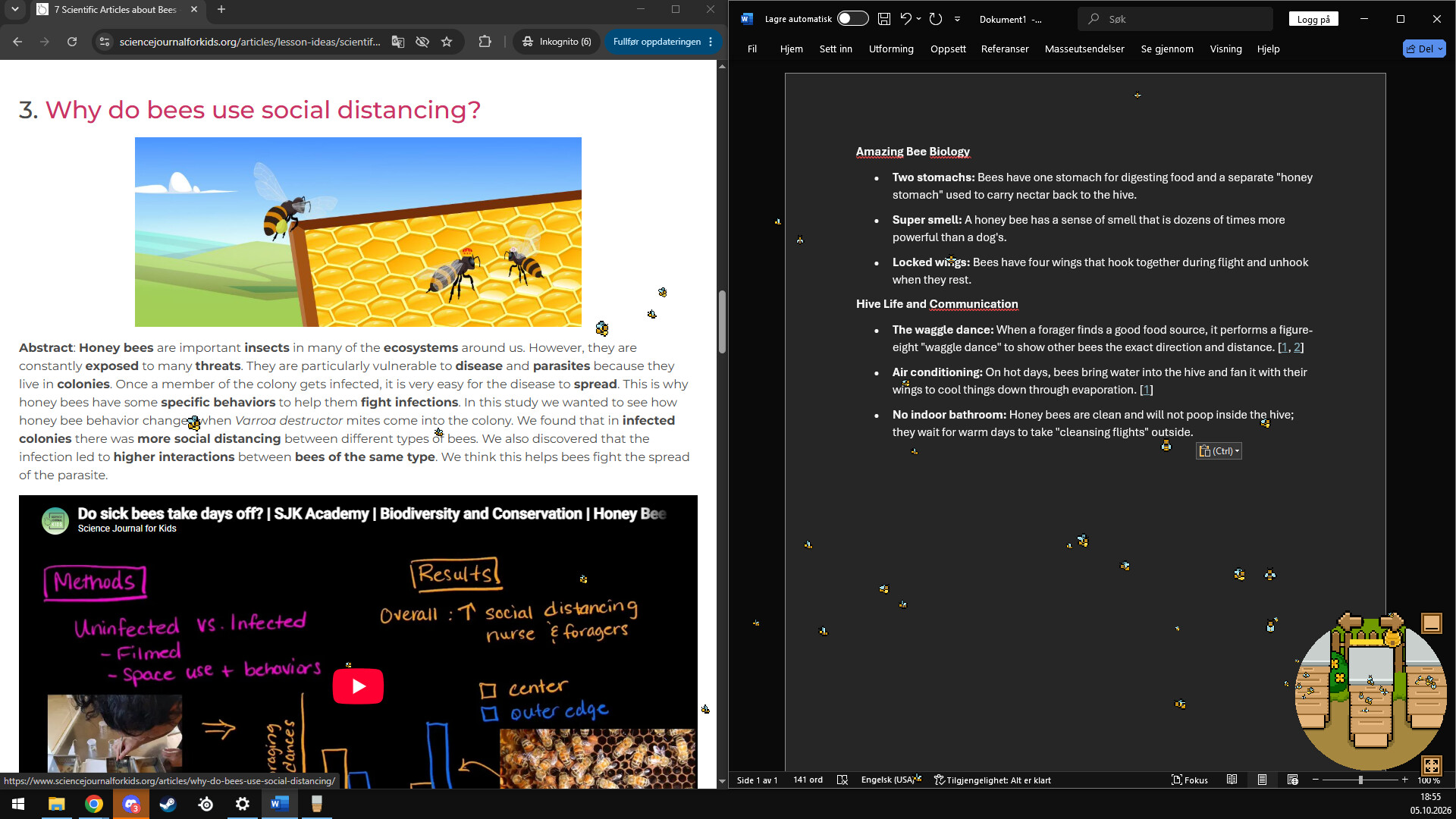Select the print layout view icon

pos(1263,780)
